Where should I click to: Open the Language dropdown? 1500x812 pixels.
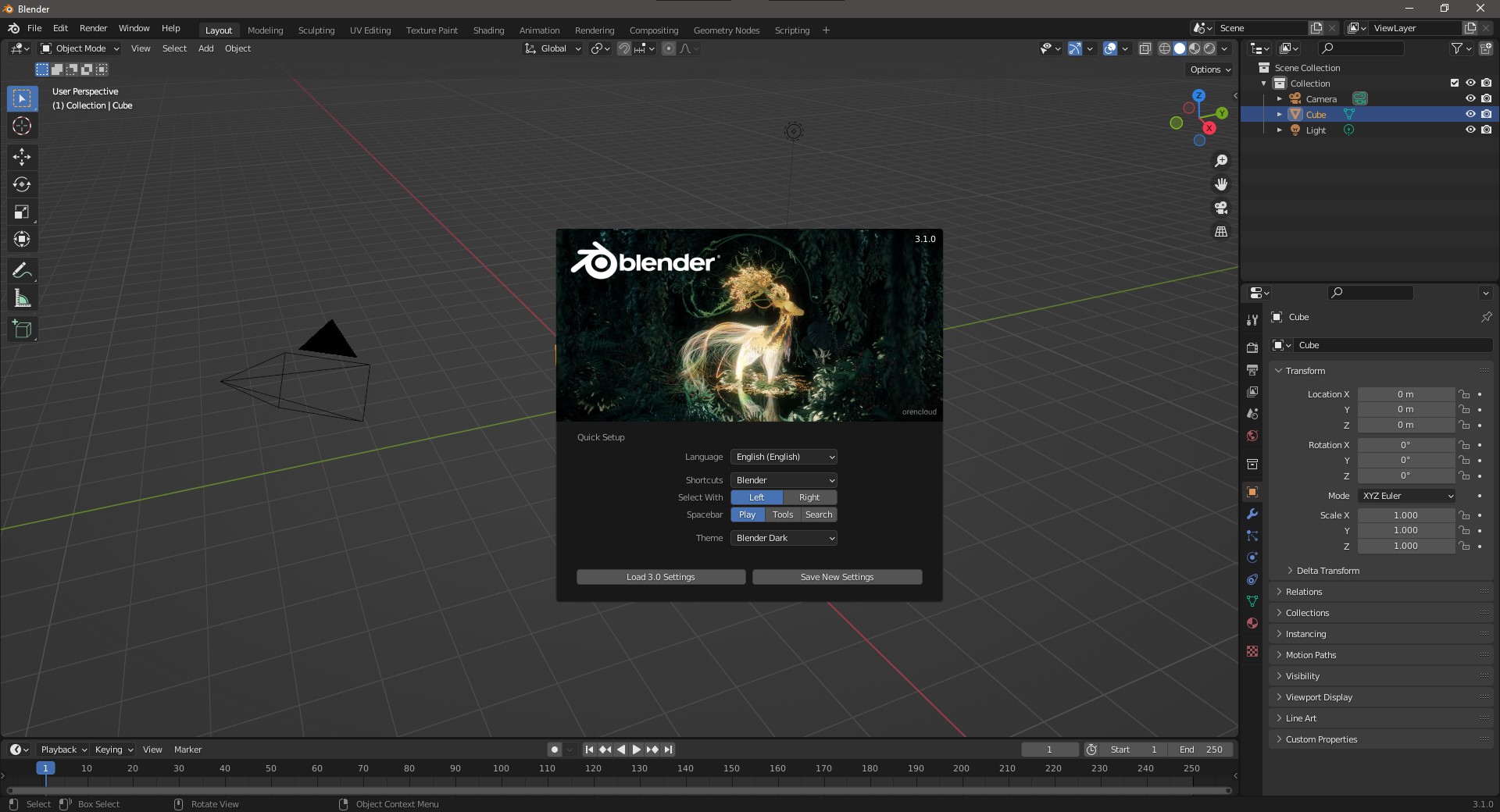coord(784,457)
